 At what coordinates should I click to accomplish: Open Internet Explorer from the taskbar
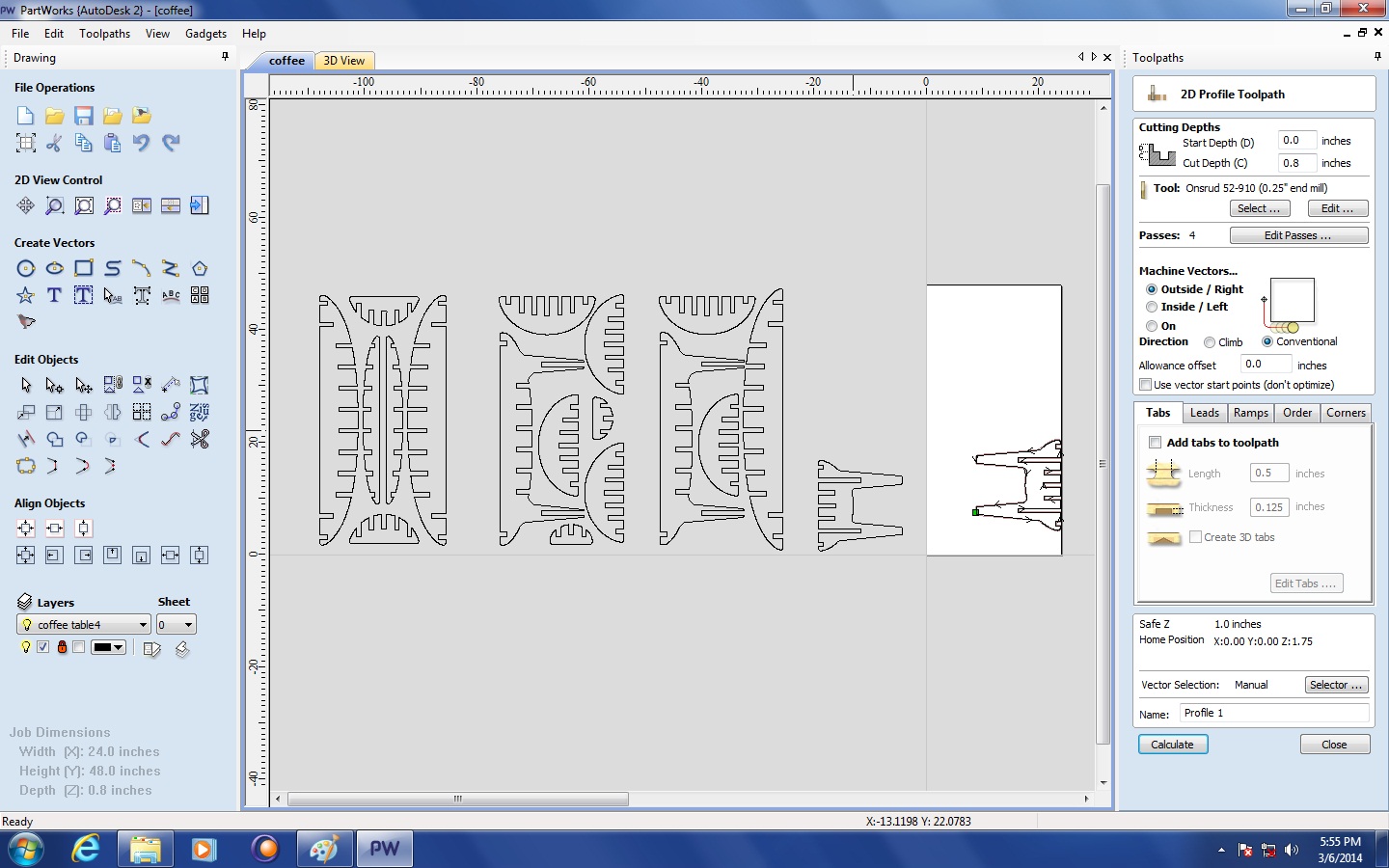[86, 849]
